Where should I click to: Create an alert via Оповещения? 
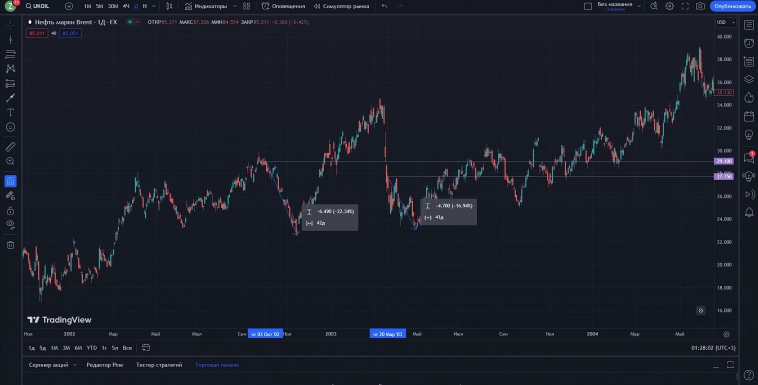283,6
